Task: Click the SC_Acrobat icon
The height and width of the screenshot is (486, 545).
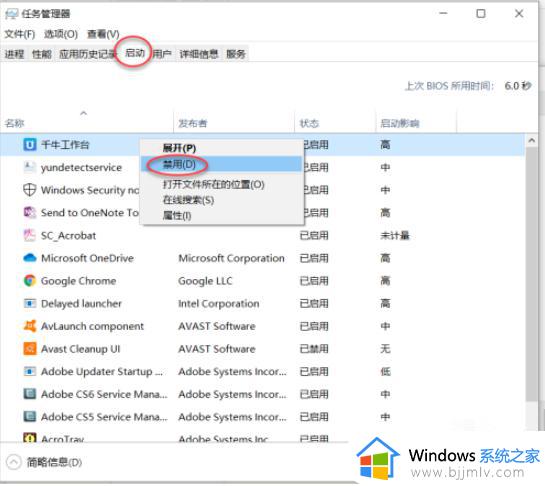Action: (x=30, y=235)
